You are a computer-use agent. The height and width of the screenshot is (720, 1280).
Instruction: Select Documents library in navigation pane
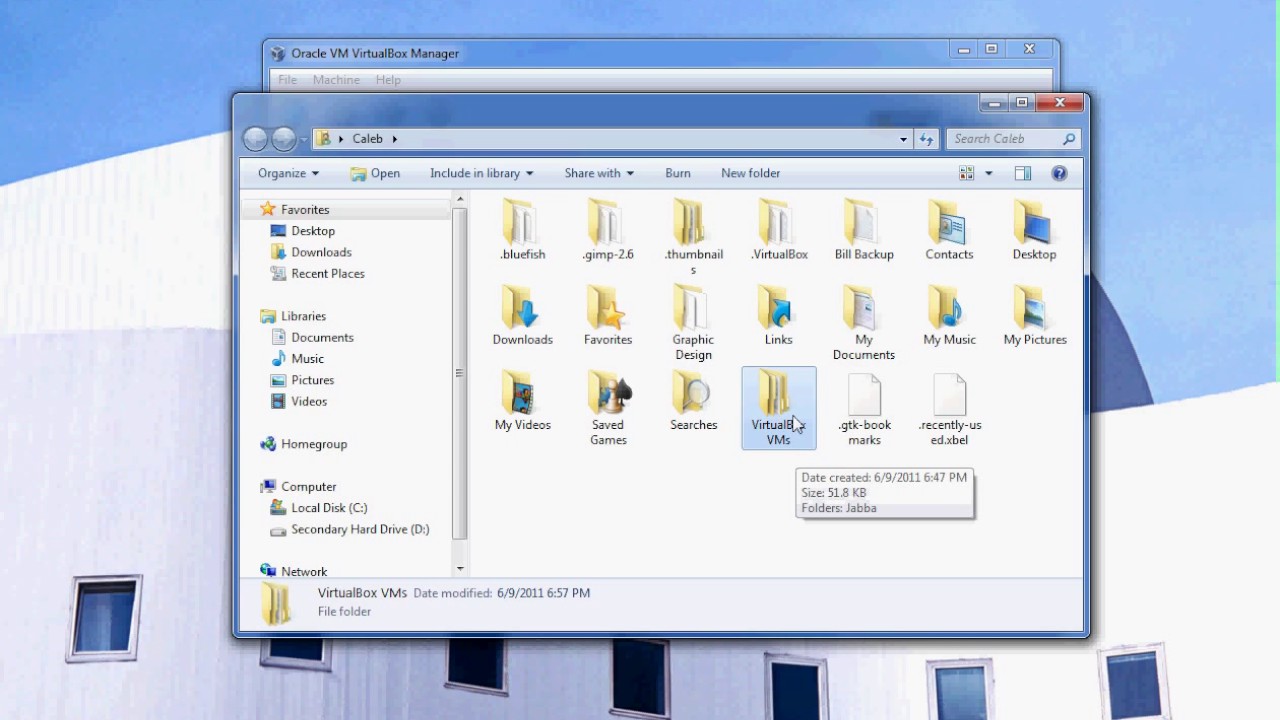click(322, 337)
